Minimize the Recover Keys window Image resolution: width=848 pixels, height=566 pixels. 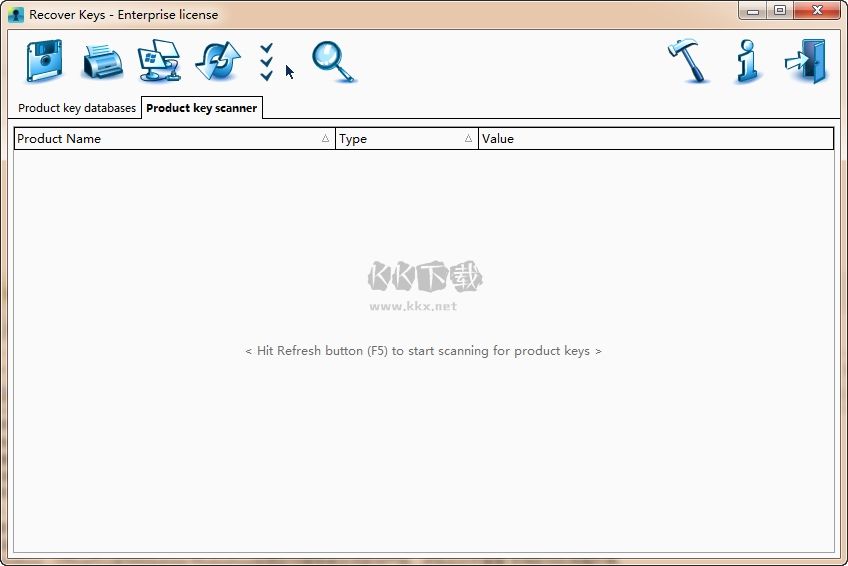pyautogui.click(x=752, y=11)
